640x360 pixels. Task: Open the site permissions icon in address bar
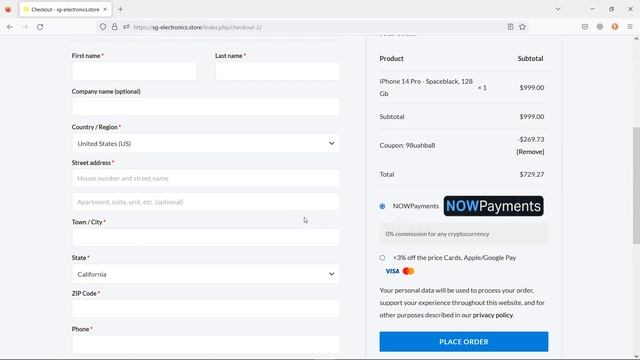click(x=126, y=27)
